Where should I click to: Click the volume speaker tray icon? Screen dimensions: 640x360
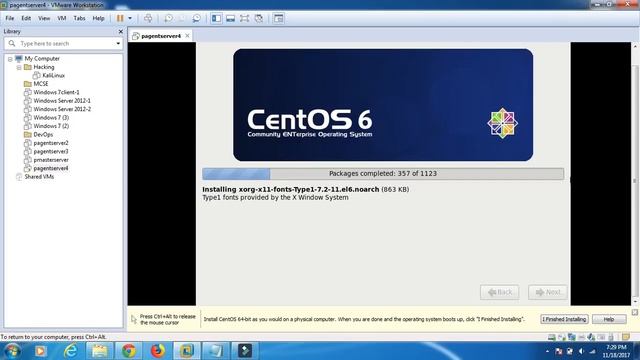pyautogui.click(x=581, y=351)
